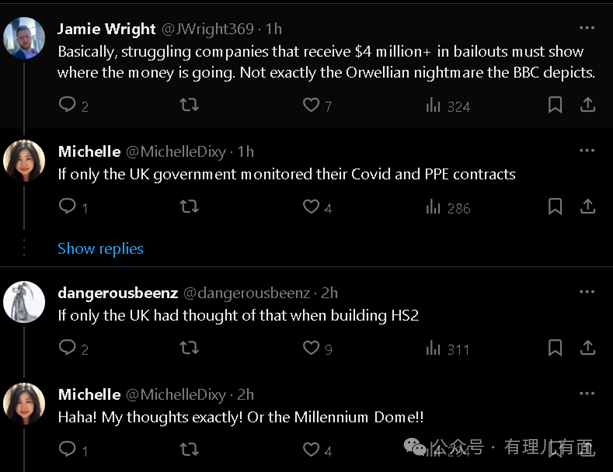Open more options on Jamie Wright's tweet
This screenshot has height=472, width=613.
point(586,27)
